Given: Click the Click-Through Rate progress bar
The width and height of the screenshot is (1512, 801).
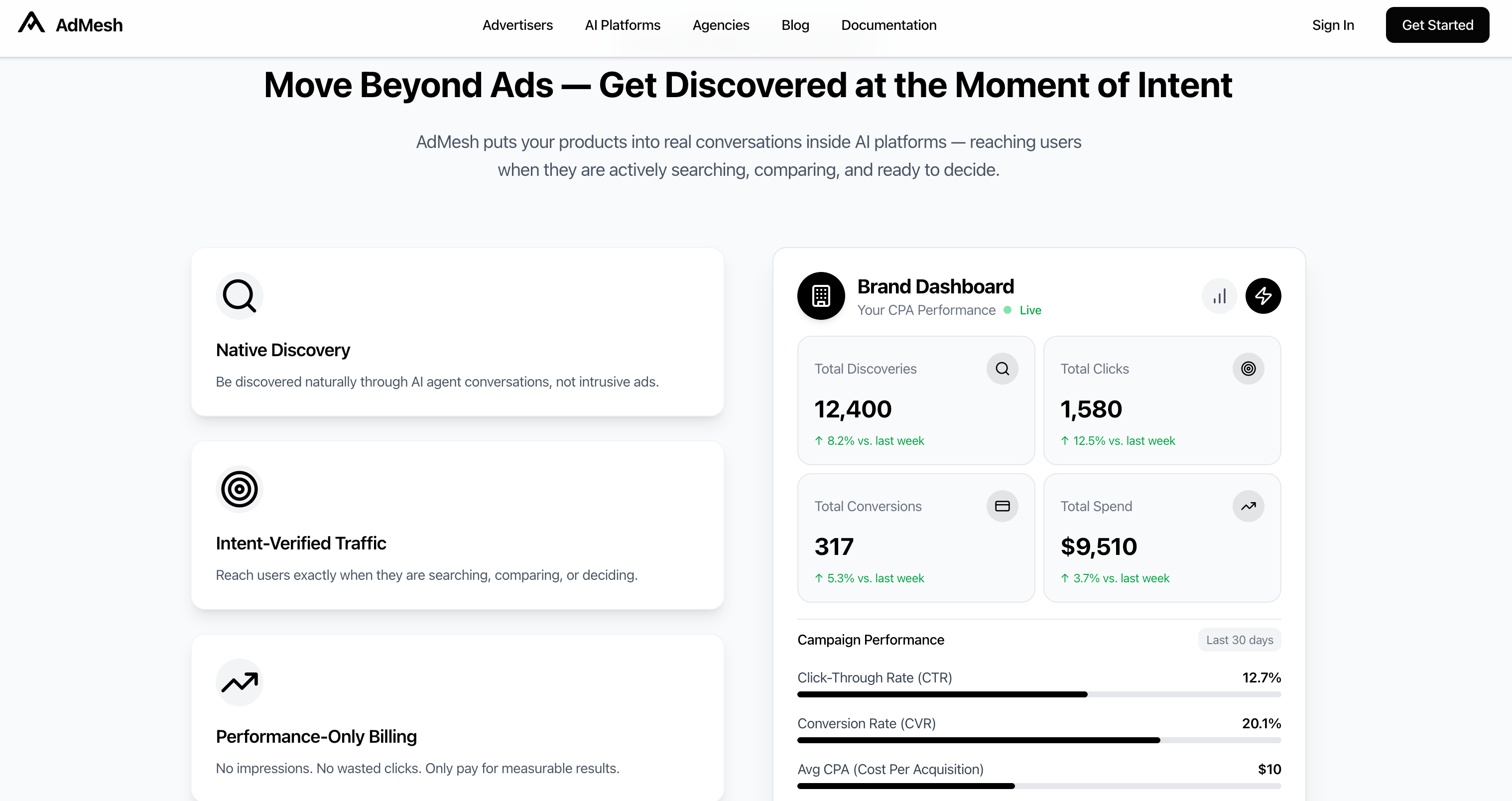Looking at the screenshot, I should tap(1038, 695).
